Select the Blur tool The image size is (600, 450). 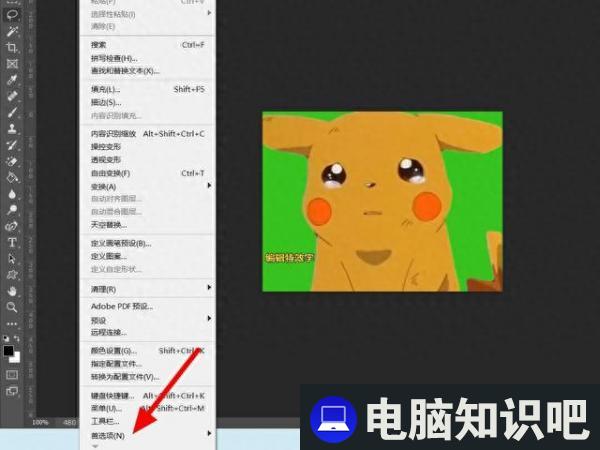click(12, 194)
